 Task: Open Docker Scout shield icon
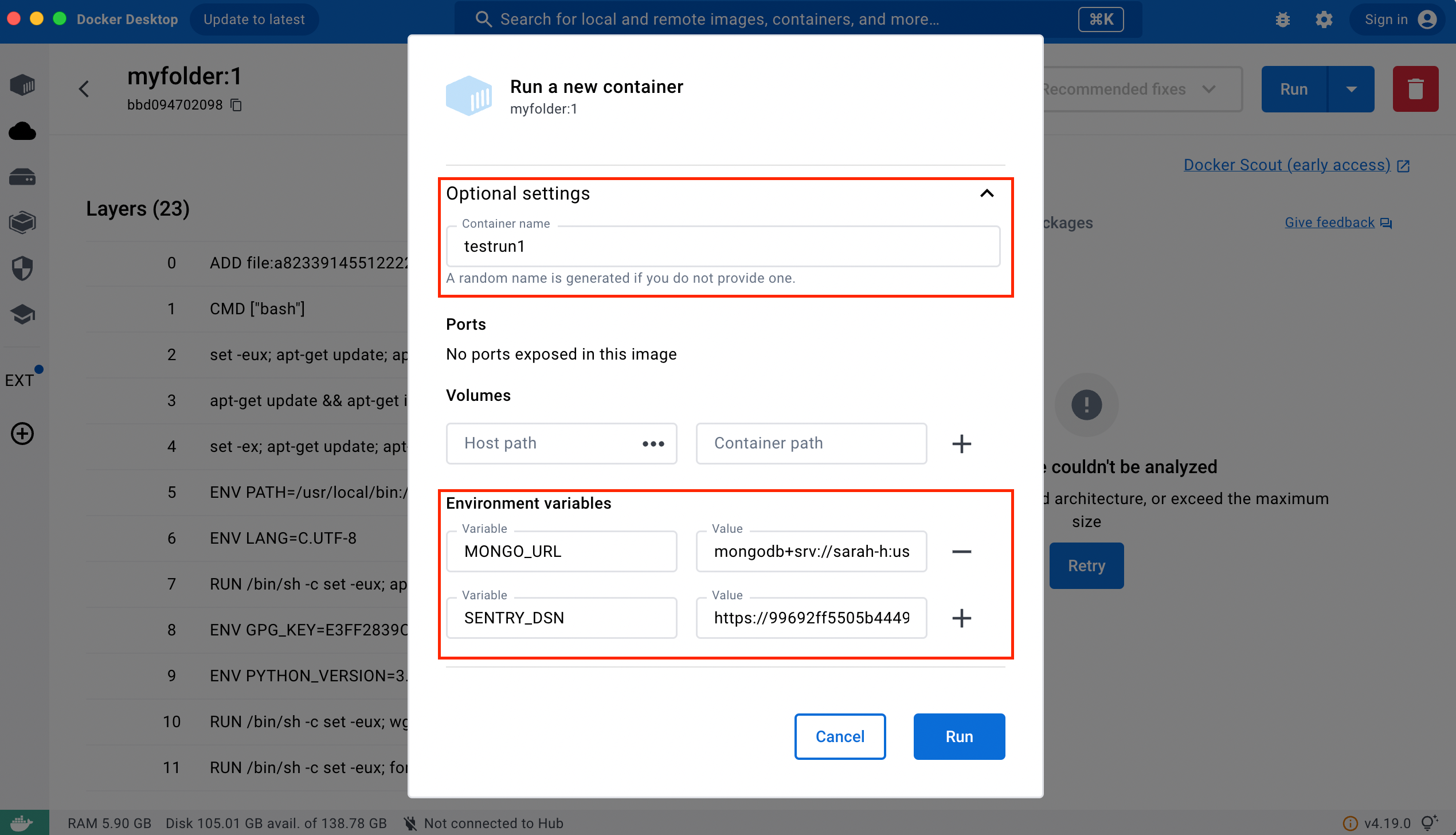pyautogui.click(x=22, y=268)
